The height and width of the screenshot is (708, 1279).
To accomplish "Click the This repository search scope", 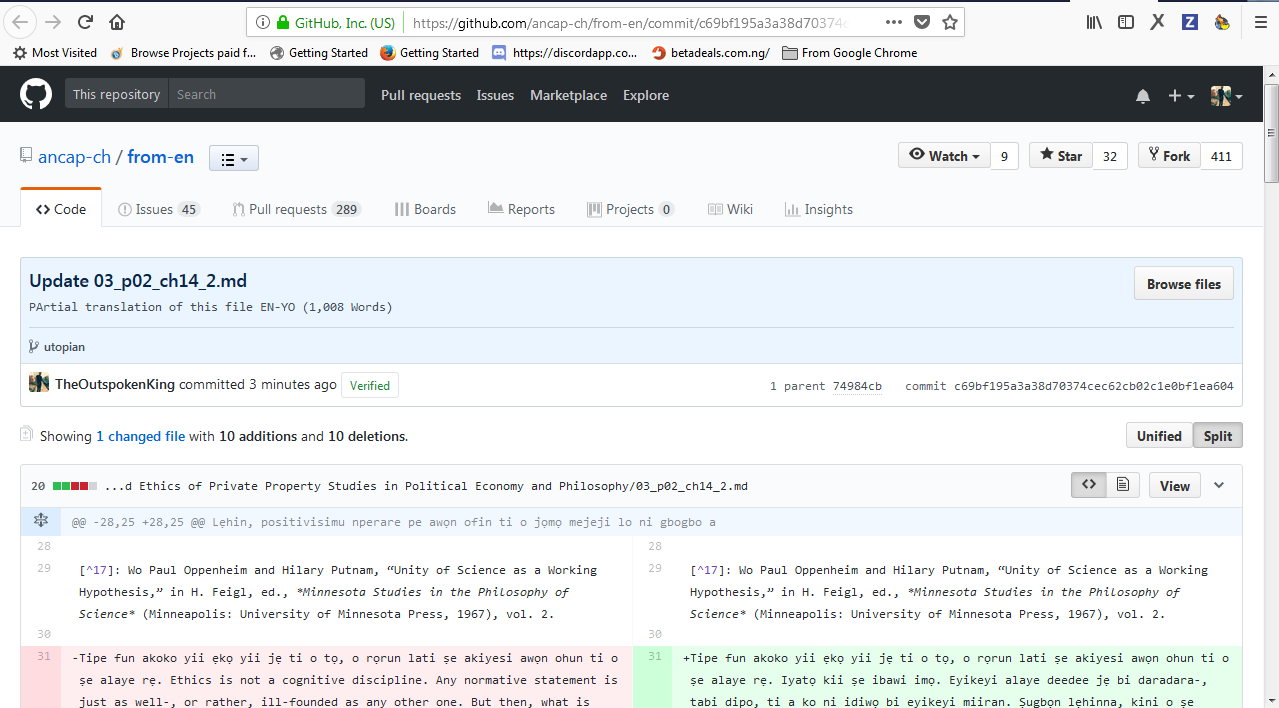I will [116, 94].
